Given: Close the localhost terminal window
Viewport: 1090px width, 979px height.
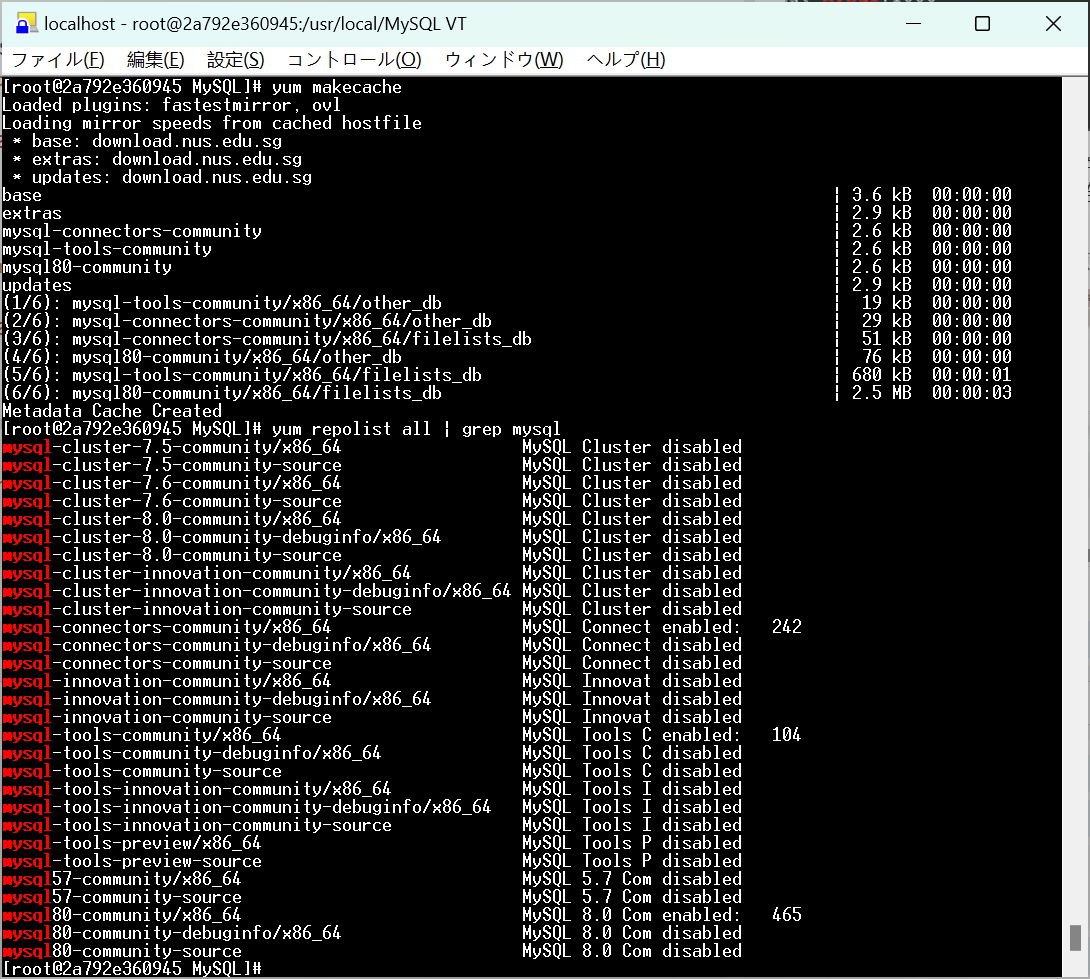Looking at the screenshot, I should click(x=1052, y=24).
